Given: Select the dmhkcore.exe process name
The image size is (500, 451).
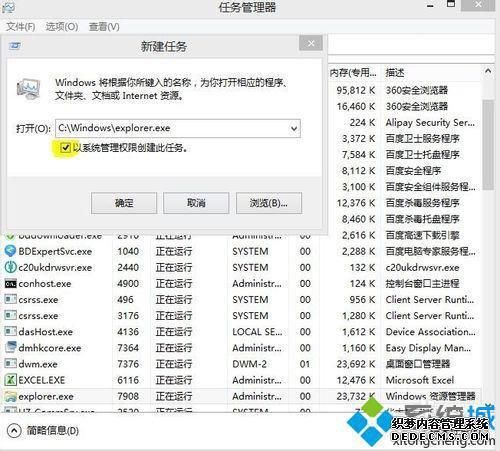Looking at the screenshot, I should point(50,348).
